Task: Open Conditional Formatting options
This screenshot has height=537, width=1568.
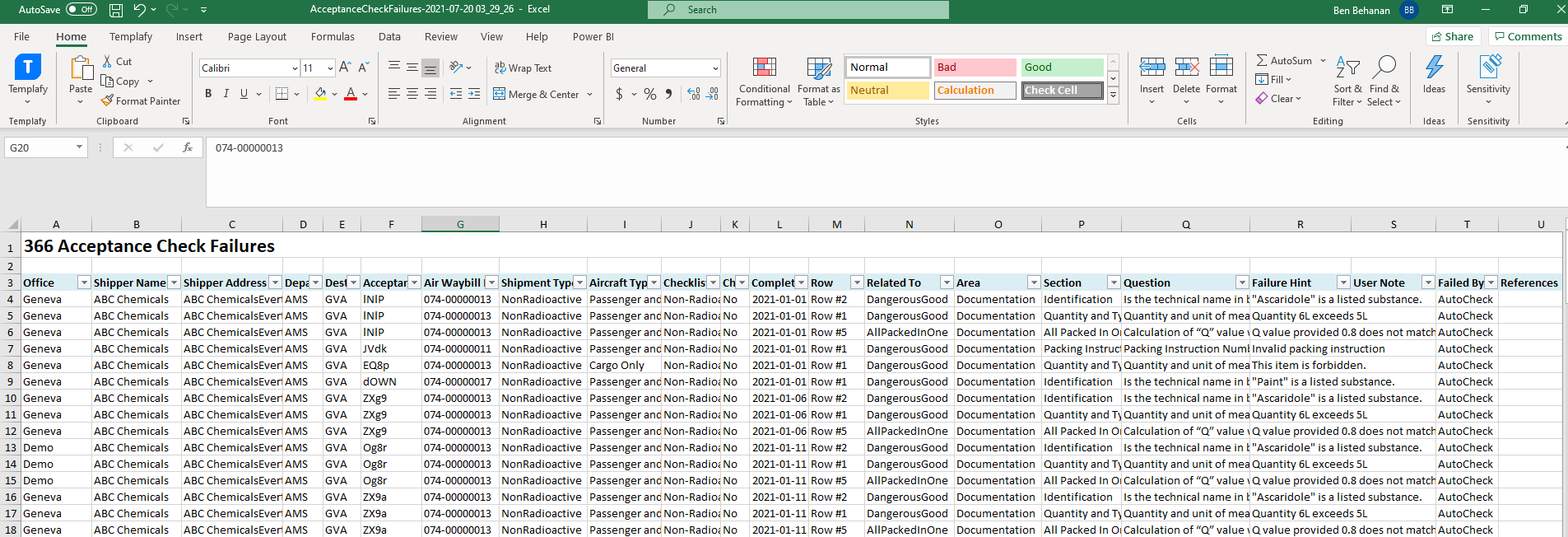Action: coord(765,82)
